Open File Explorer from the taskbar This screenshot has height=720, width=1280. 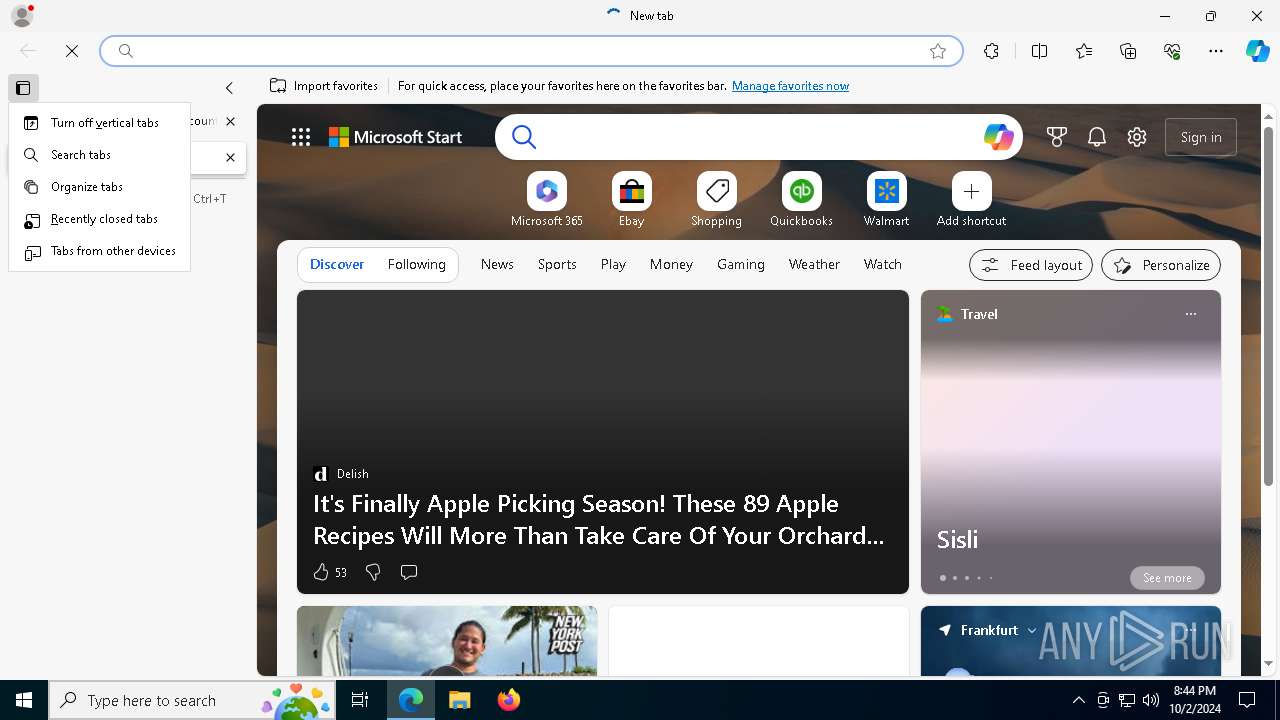(460, 700)
